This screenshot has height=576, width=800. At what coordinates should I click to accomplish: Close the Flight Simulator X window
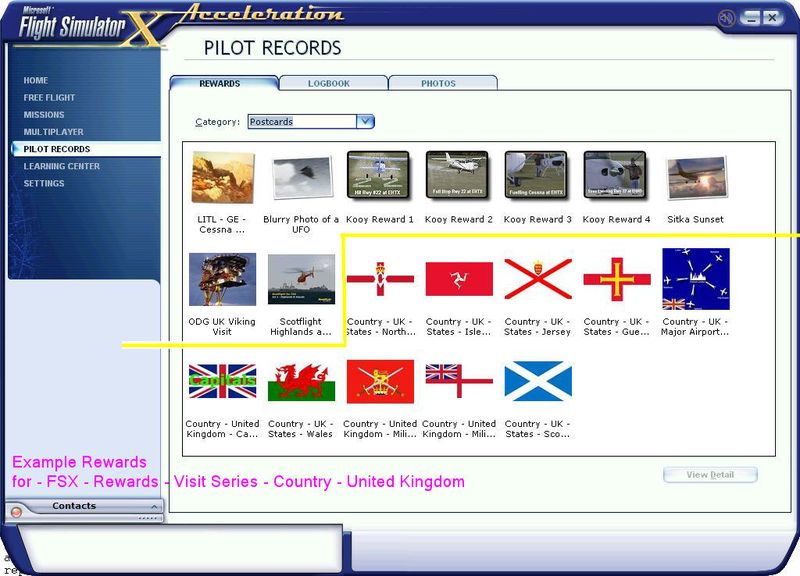click(x=772, y=18)
